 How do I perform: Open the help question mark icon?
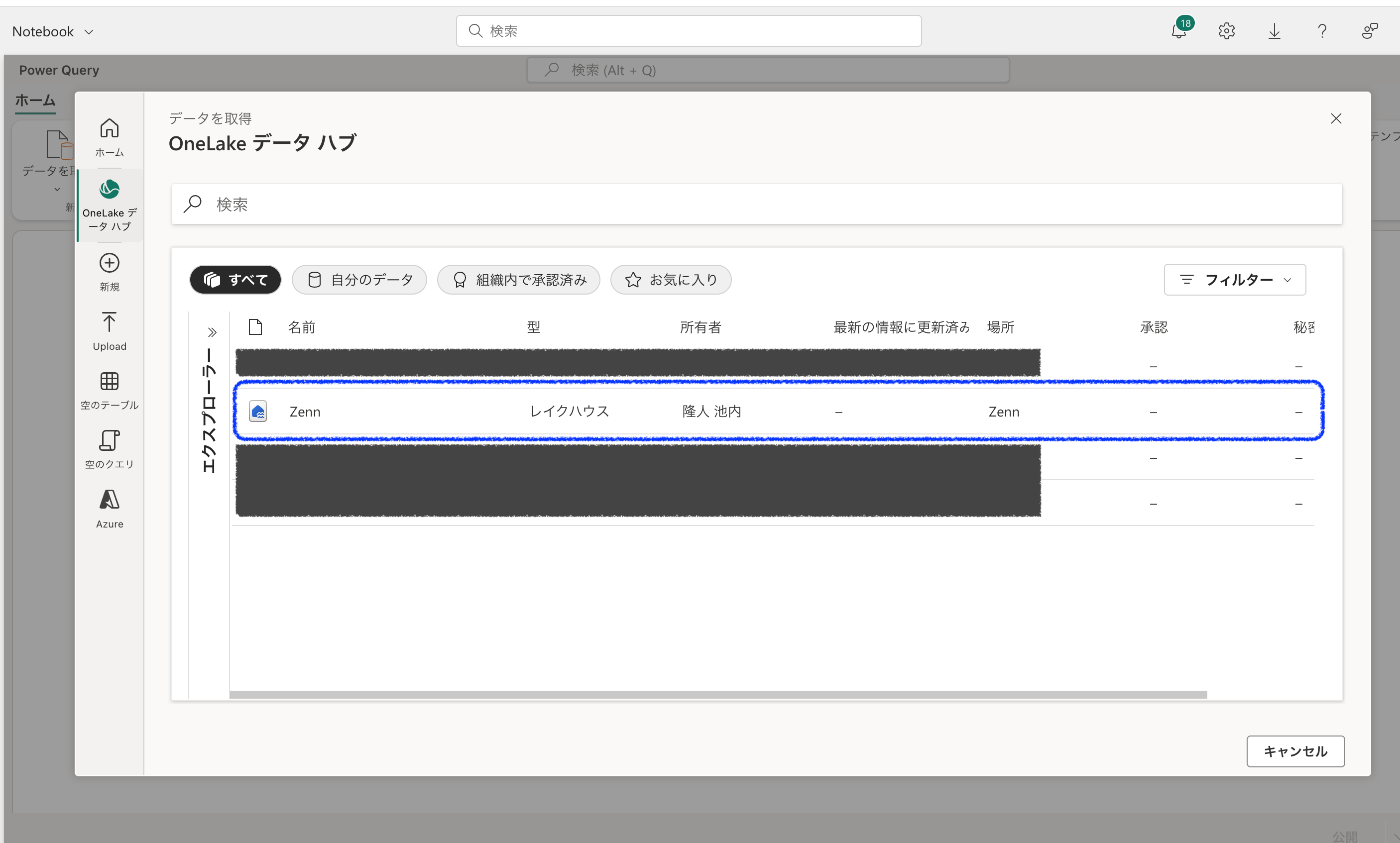1322,31
